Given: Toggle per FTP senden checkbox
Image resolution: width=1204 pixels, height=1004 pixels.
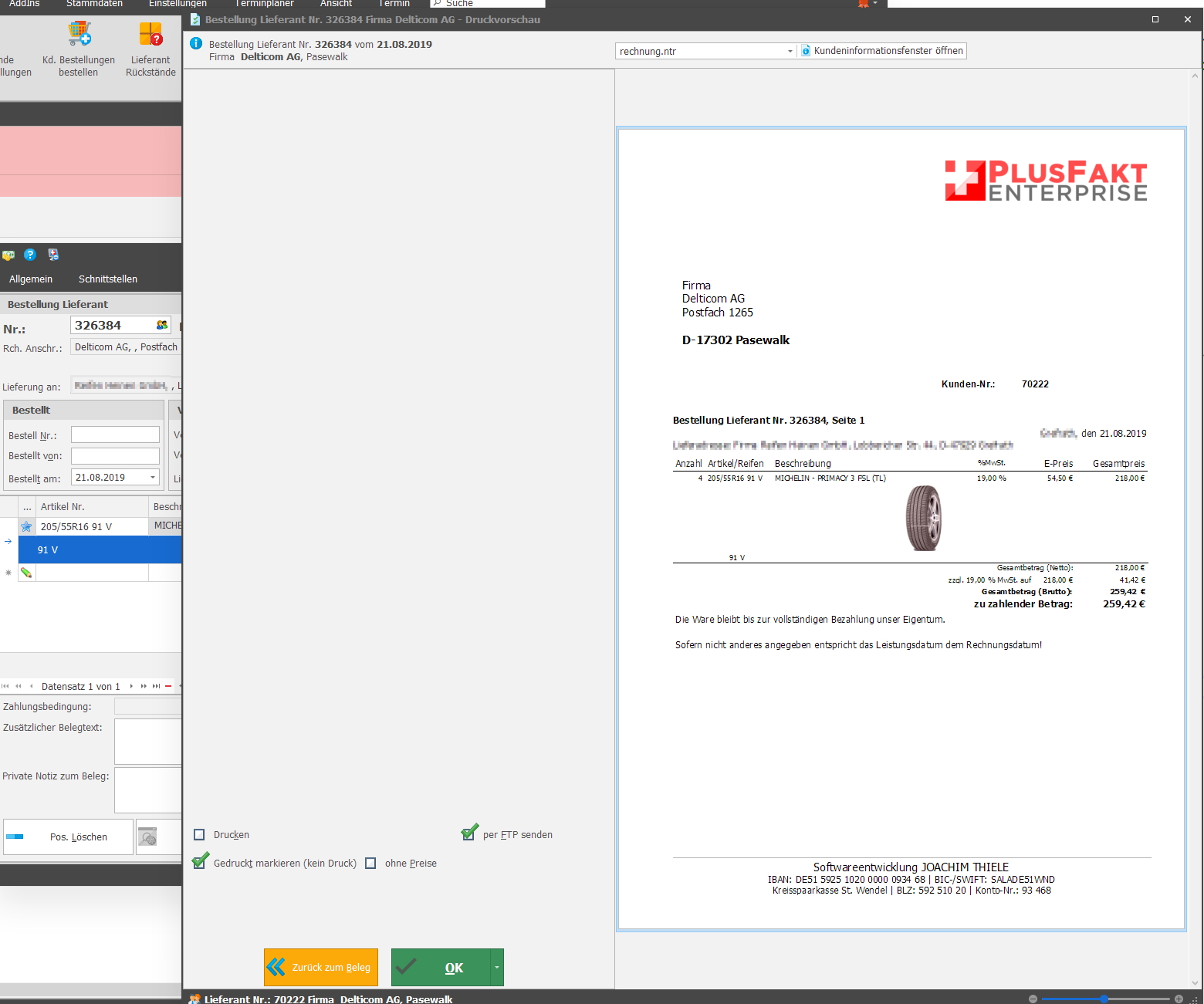Looking at the screenshot, I should [x=469, y=833].
